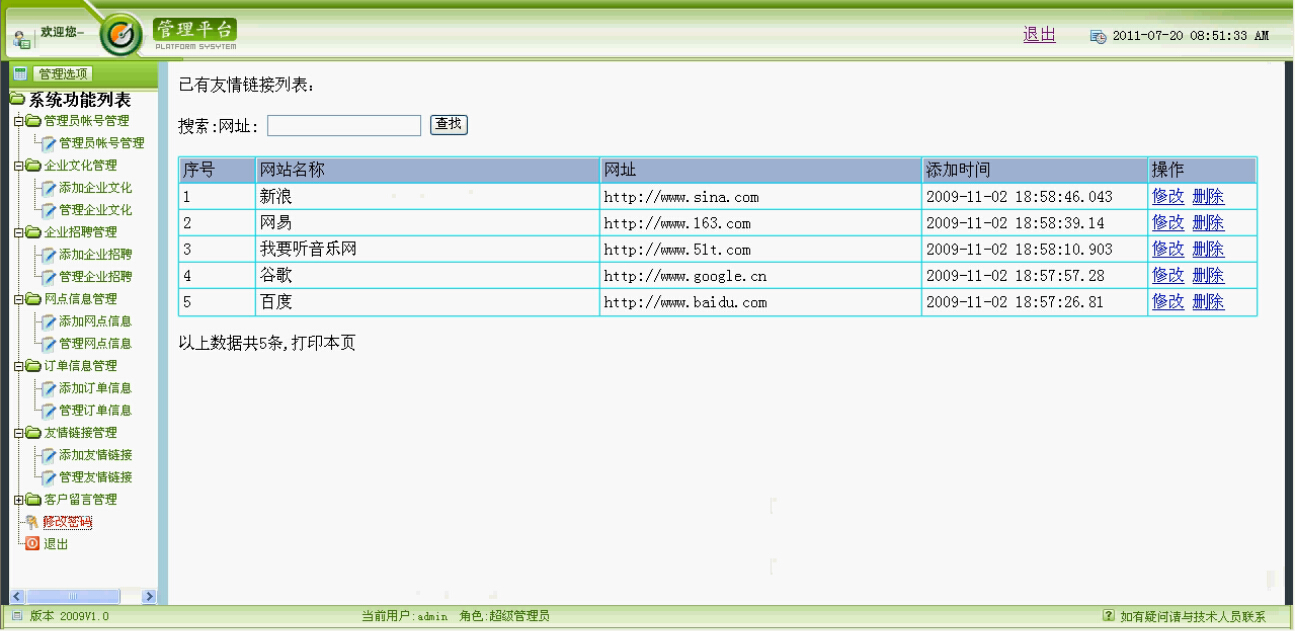Click the platform logo target icon
The width and height of the screenshot is (1295, 631).
coord(122,35)
